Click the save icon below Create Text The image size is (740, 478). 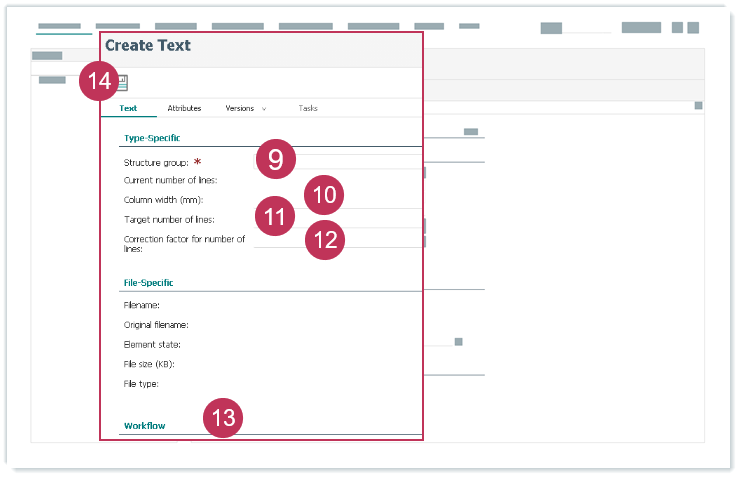click(123, 83)
